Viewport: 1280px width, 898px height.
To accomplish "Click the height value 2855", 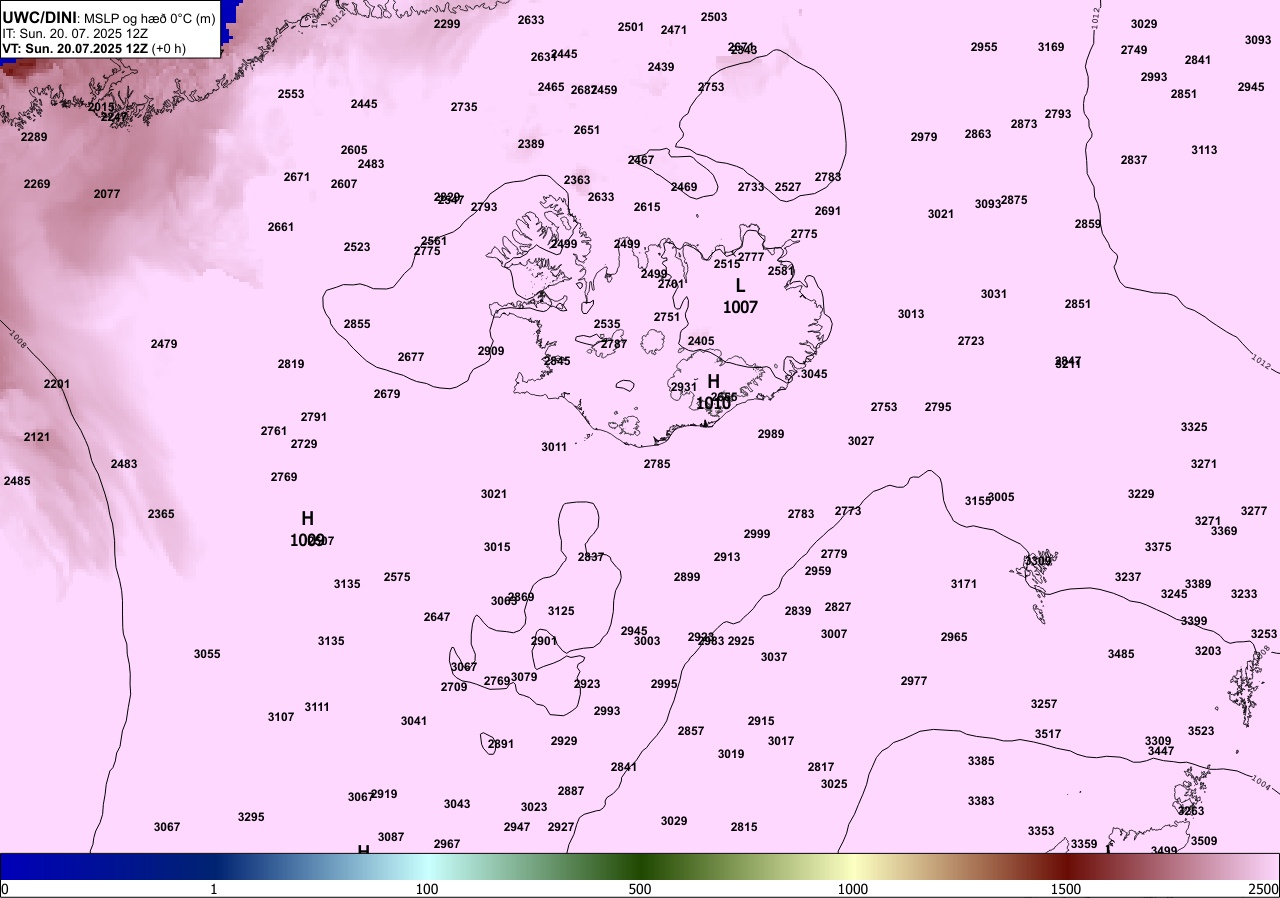I will coord(357,324).
